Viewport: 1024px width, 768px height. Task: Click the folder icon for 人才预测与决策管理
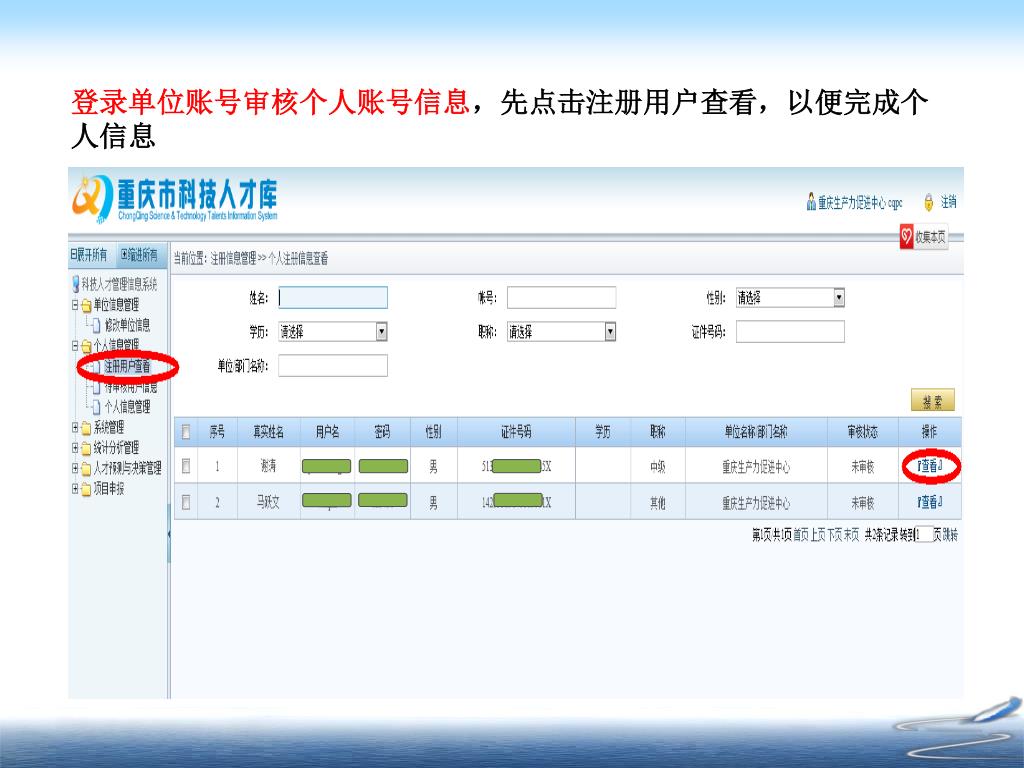tap(86, 469)
